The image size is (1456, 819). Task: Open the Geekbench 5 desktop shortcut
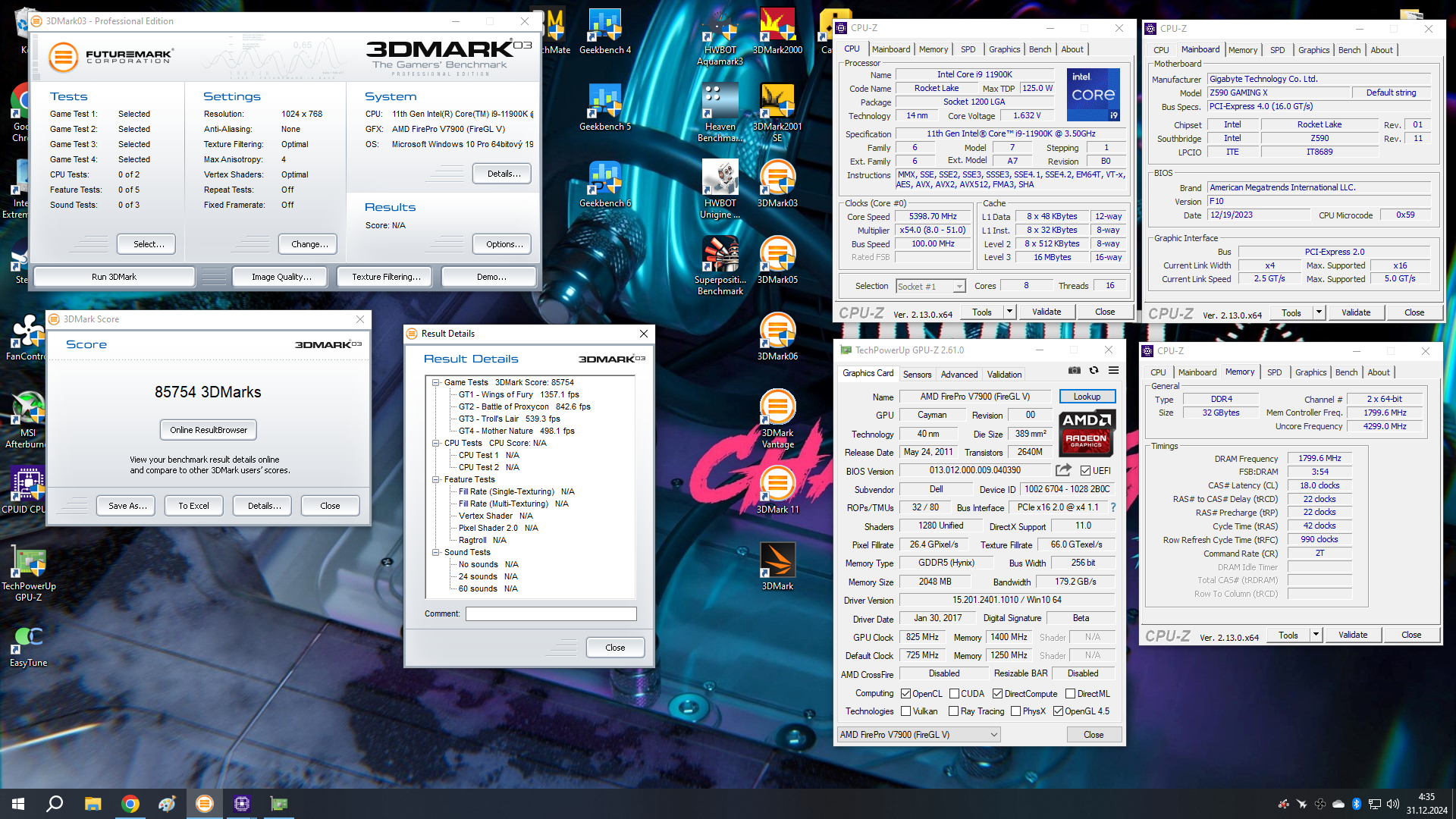(x=604, y=108)
